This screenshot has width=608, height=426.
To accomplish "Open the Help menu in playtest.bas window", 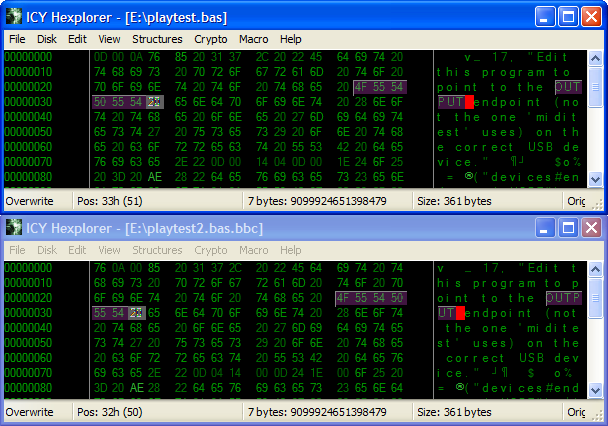I will tap(290, 39).
